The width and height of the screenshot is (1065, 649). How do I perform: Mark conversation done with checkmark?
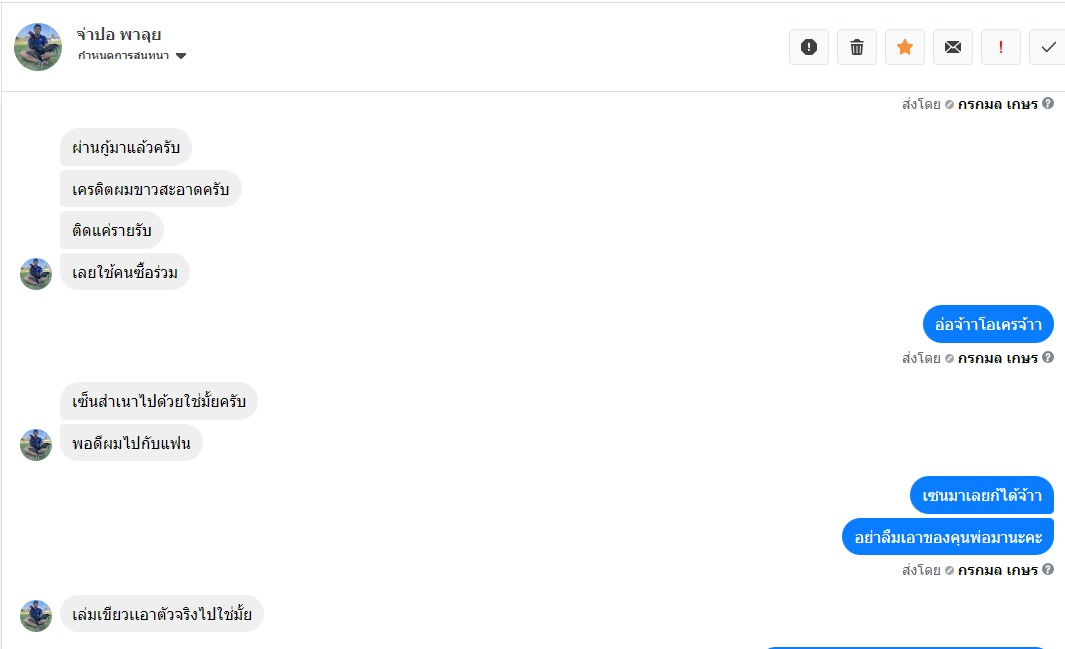(x=1048, y=47)
